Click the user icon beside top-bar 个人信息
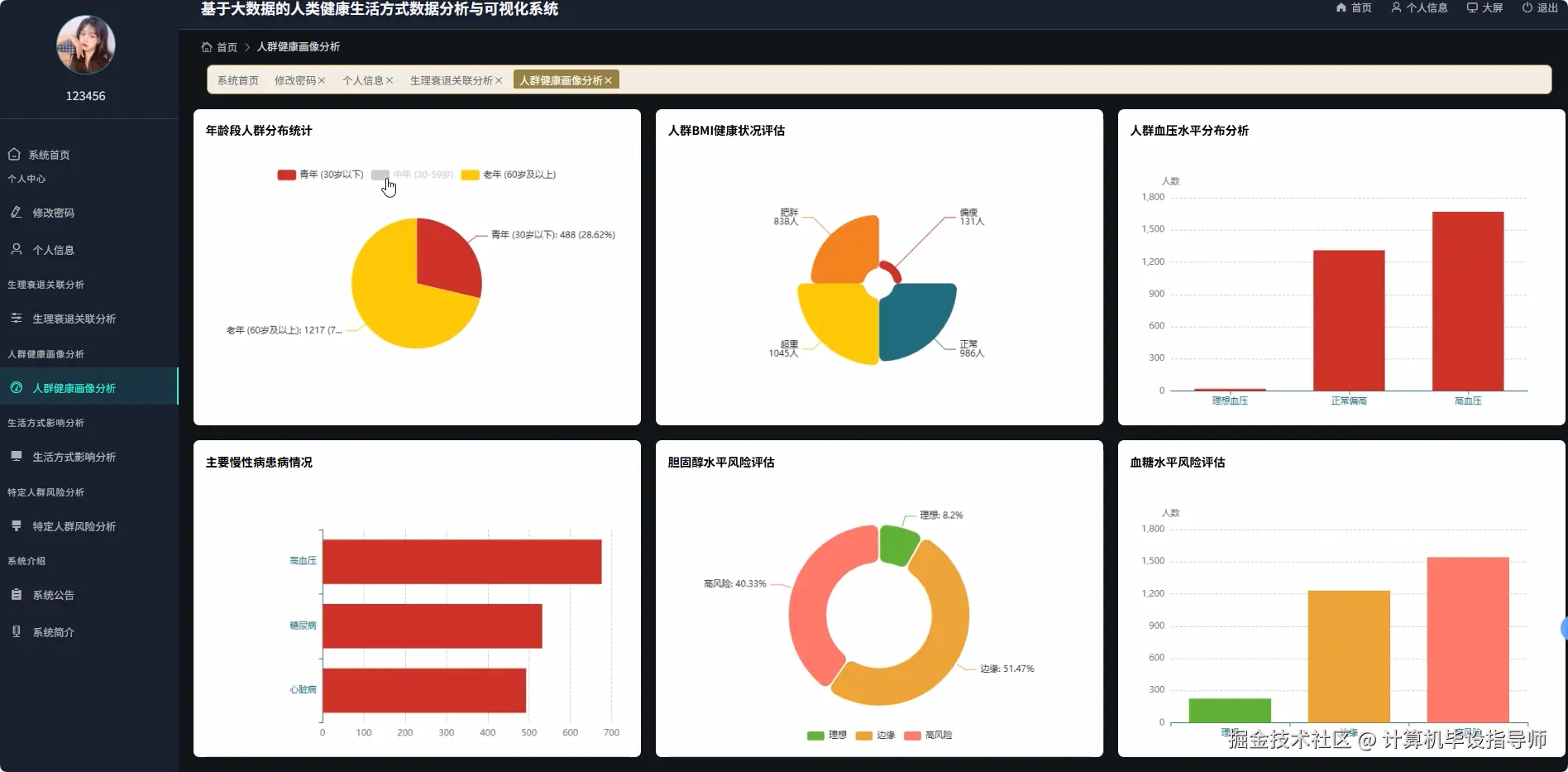This screenshot has width=1568, height=772. click(1397, 7)
